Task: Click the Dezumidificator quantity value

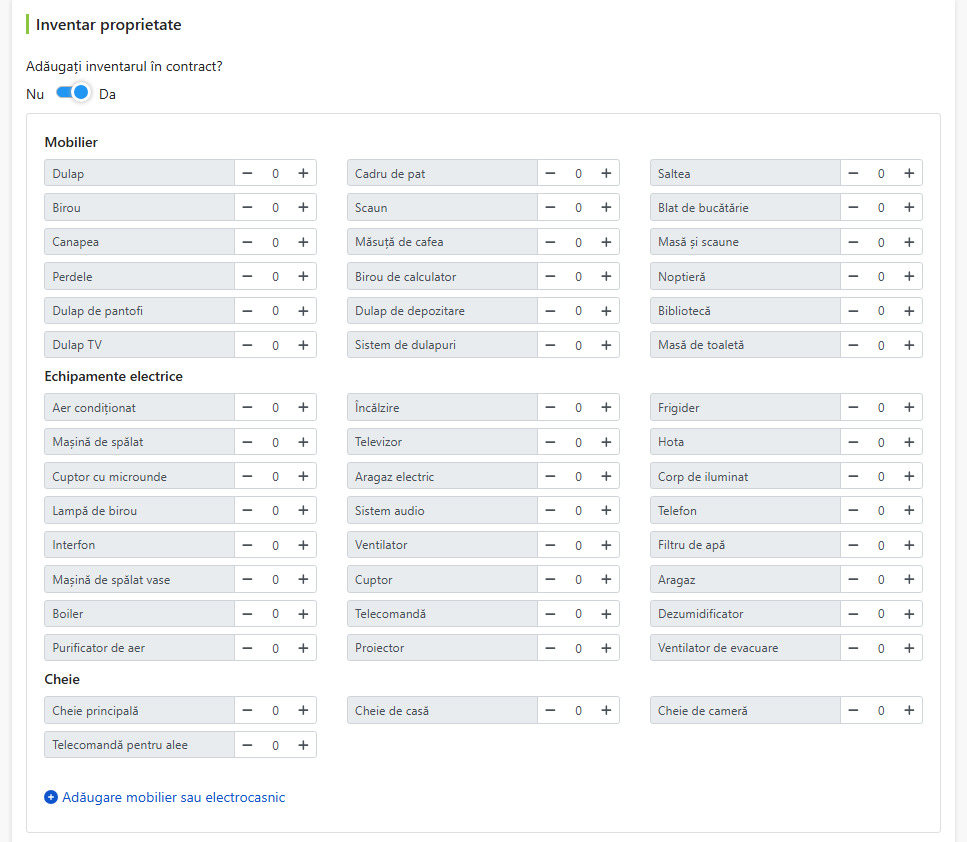Action: (881, 614)
